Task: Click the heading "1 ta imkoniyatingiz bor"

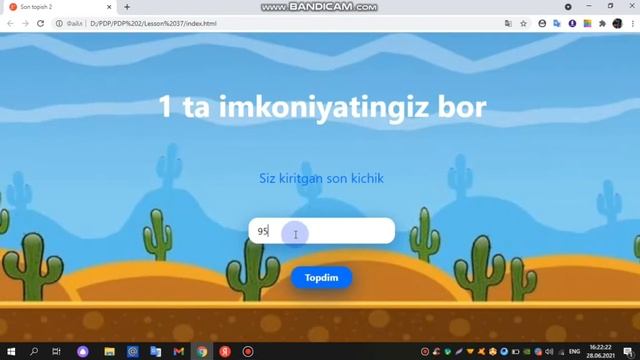Action: click(x=322, y=107)
